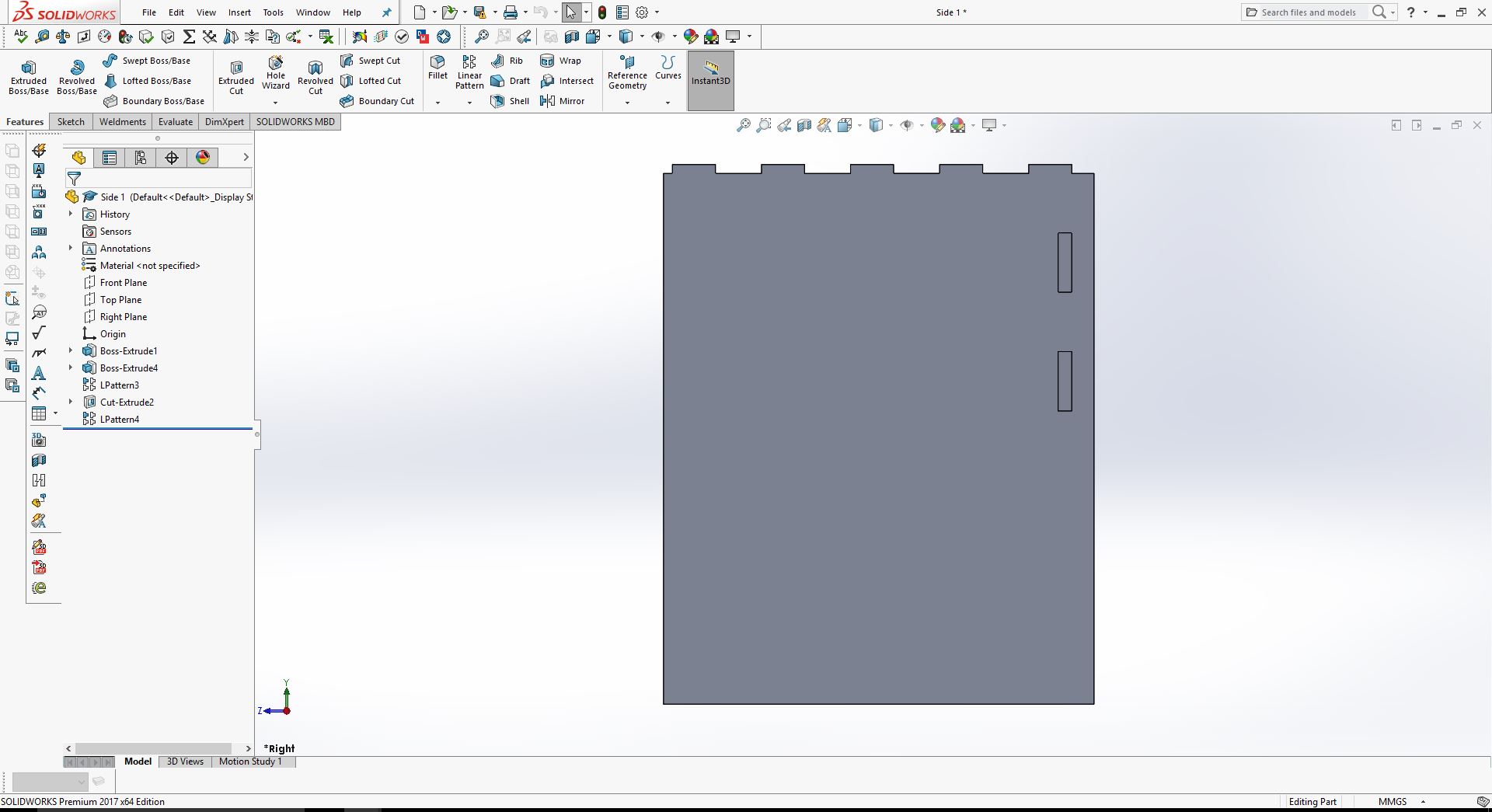The height and width of the screenshot is (812, 1492).
Task: Toggle Instant3D mode
Action: click(711, 80)
